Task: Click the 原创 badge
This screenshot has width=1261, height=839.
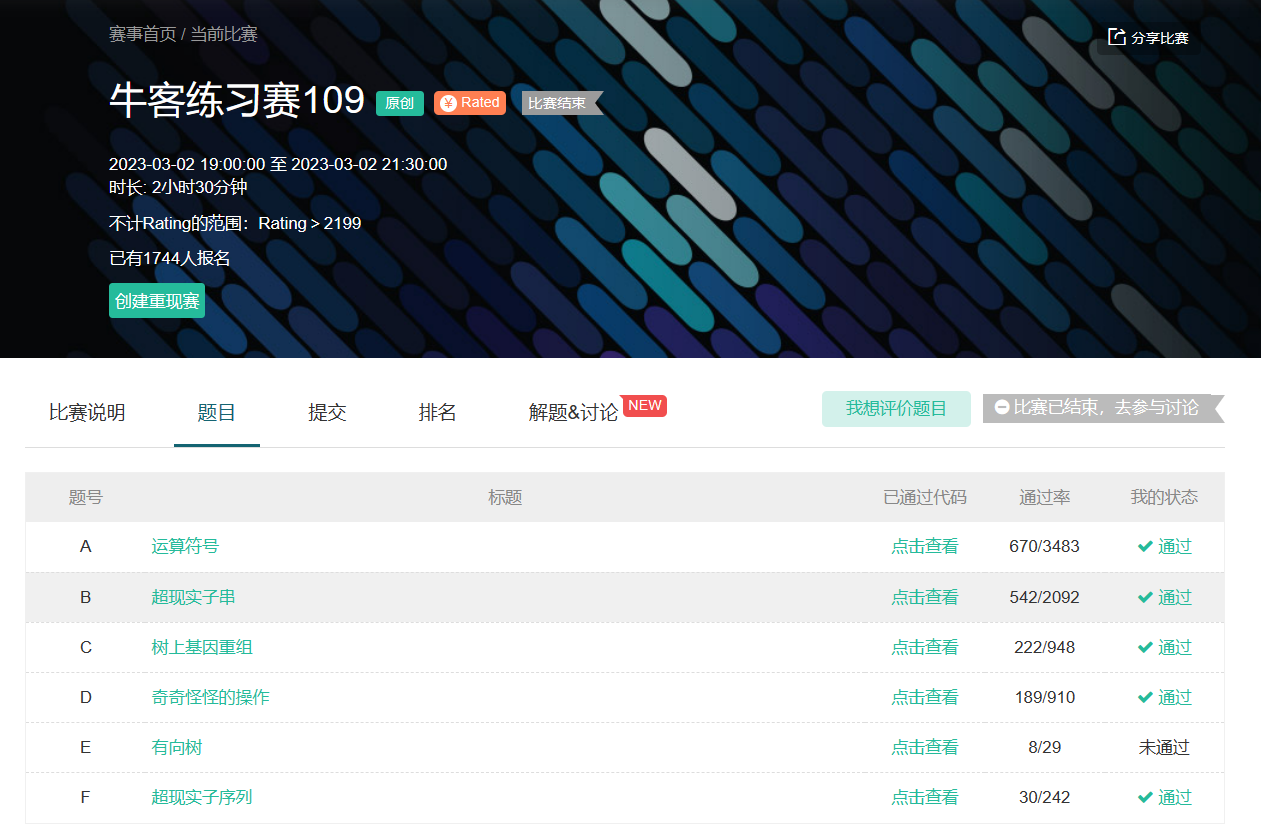Action: pyautogui.click(x=400, y=103)
